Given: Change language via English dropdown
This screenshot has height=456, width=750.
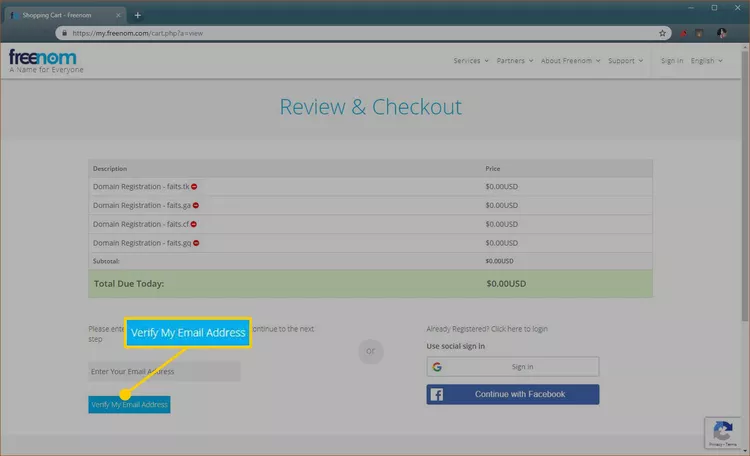Looking at the screenshot, I should coord(706,61).
